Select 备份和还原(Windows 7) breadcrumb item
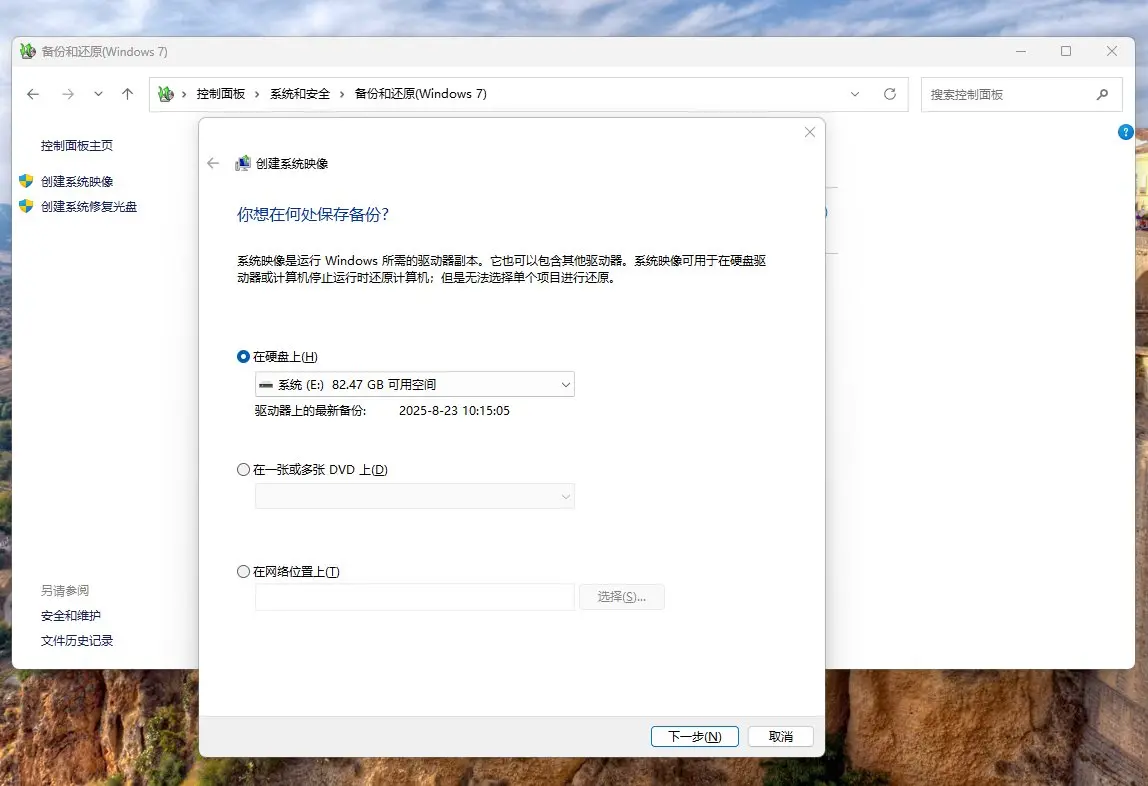Viewport: 1148px width, 786px height. pyautogui.click(x=420, y=94)
